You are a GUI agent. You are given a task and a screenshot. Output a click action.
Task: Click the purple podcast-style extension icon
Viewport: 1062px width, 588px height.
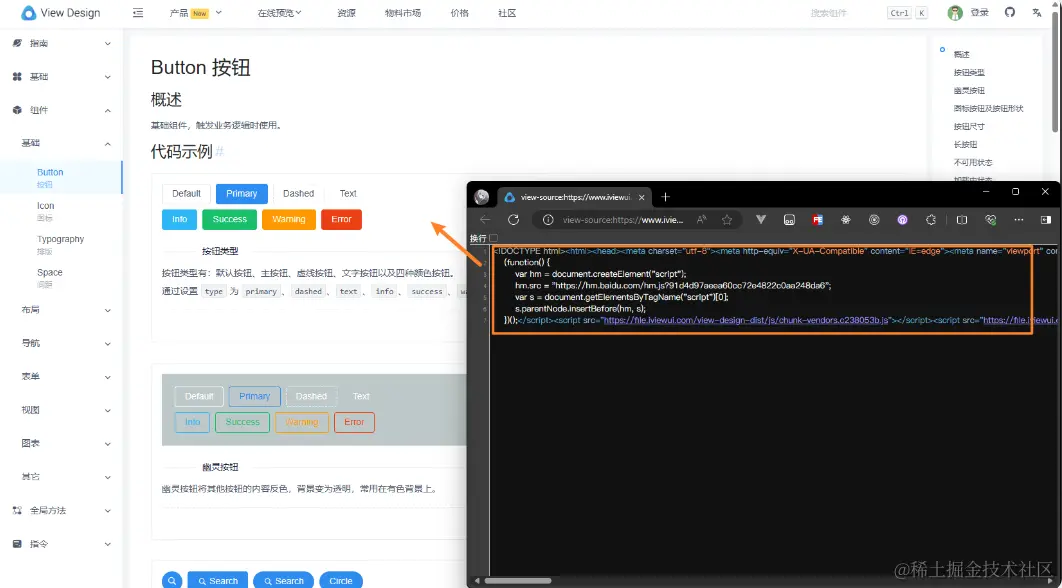902,219
